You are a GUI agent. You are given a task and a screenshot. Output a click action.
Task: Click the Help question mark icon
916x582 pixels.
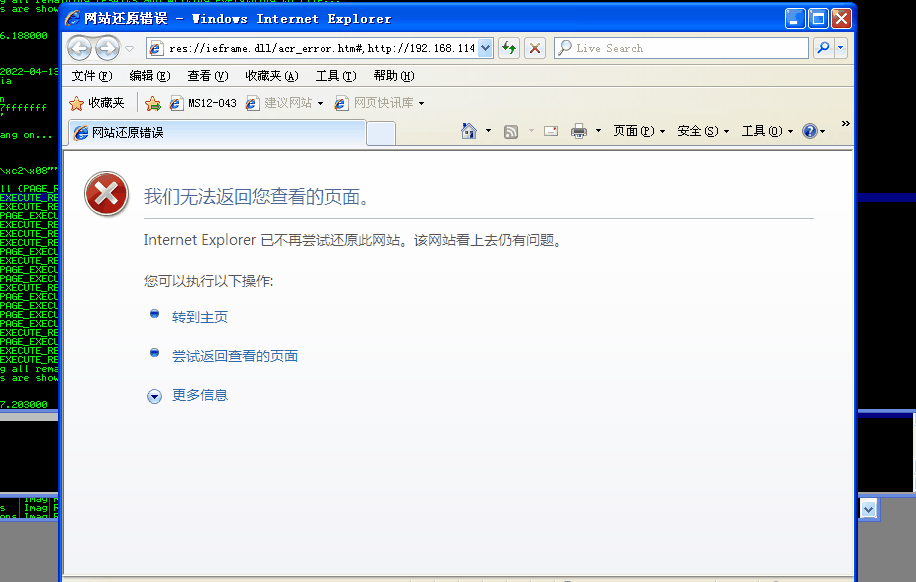click(810, 131)
